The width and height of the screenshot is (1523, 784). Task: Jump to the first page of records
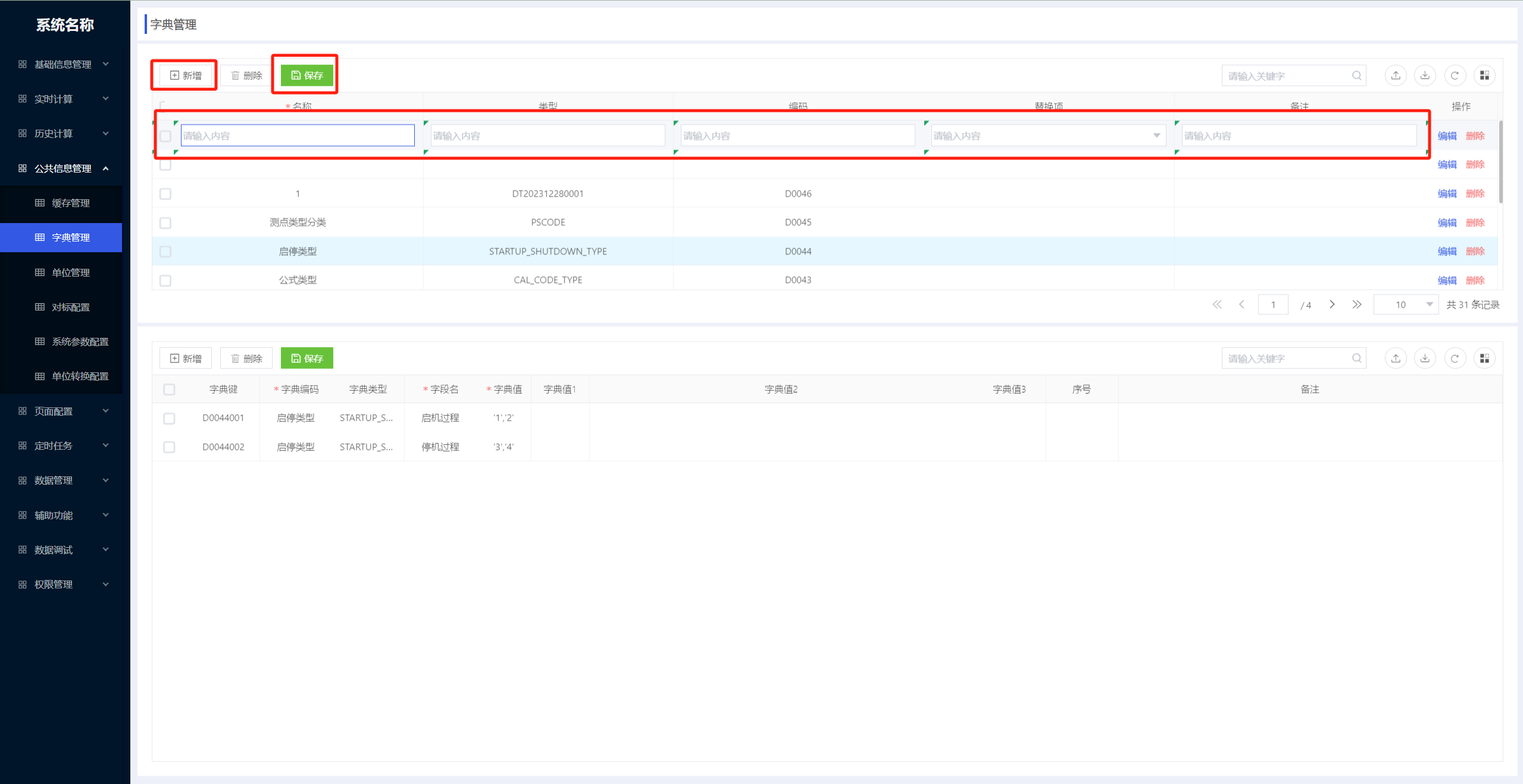point(1217,305)
